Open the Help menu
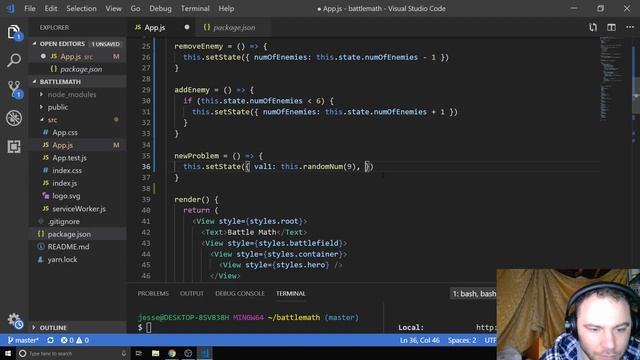The image size is (640, 360). point(226,9)
